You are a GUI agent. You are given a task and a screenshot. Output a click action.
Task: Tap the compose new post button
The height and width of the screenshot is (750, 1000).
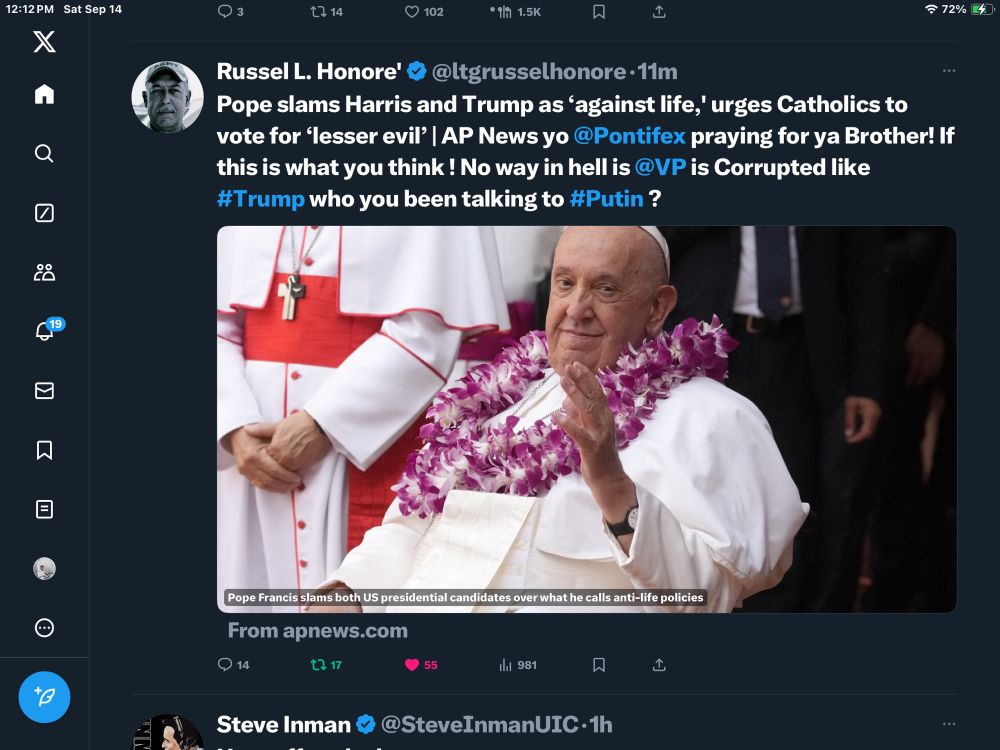click(x=44, y=697)
